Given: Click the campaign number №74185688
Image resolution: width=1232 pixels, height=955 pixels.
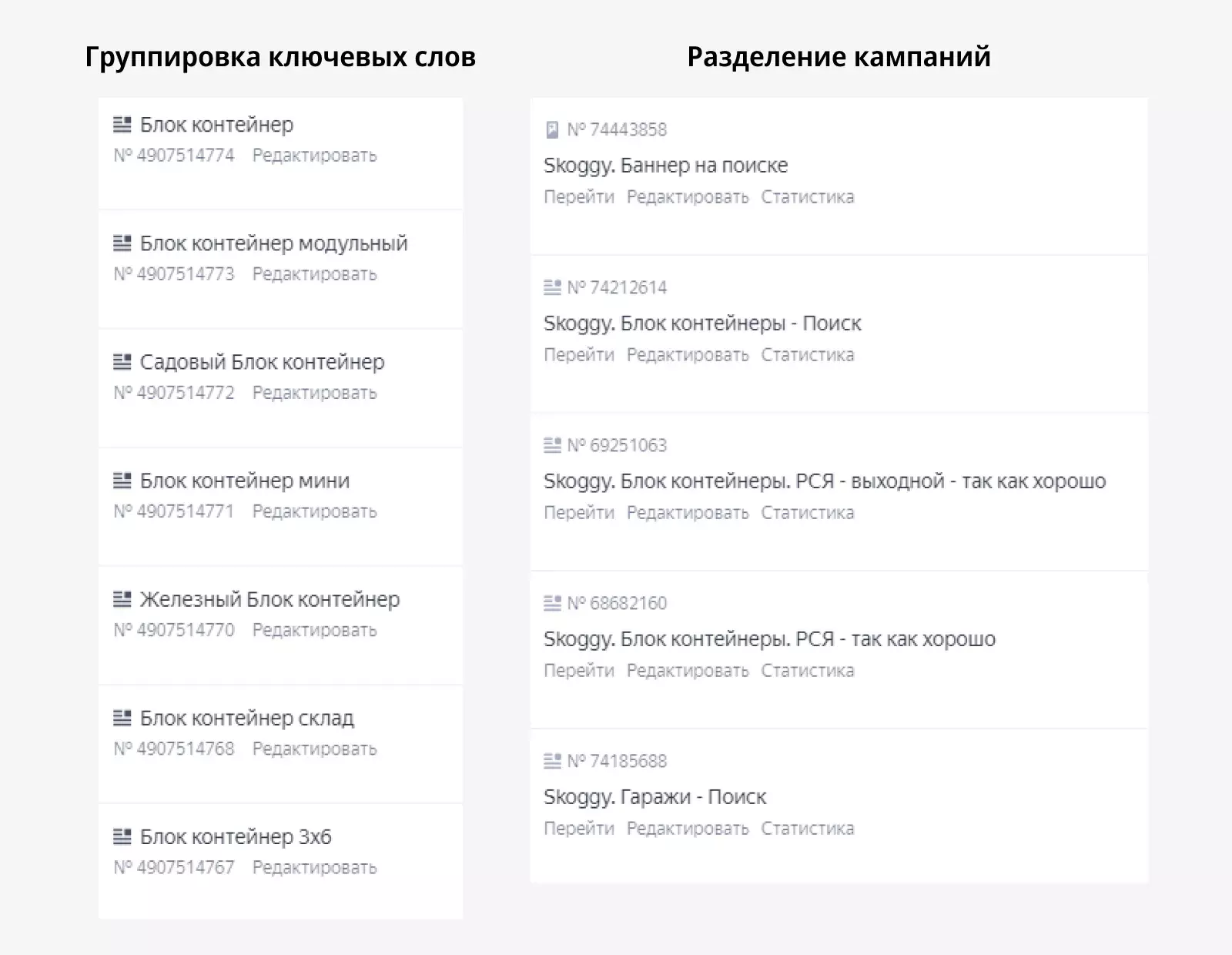Looking at the screenshot, I should pyautogui.click(x=616, y=761).
